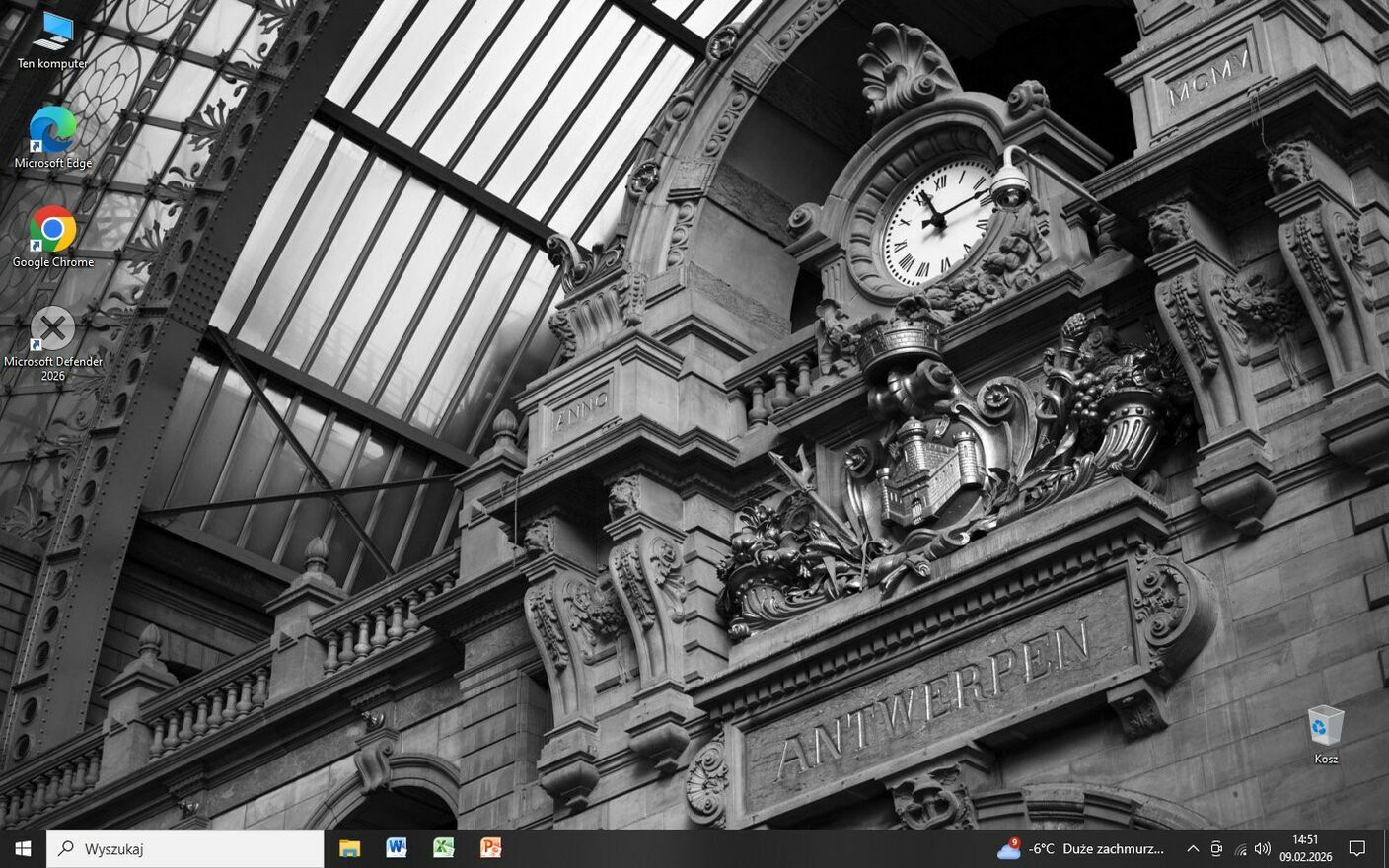Select the Microsoft Defender 2026 shortcut
1389x868 pixels.
click(52, 340)
